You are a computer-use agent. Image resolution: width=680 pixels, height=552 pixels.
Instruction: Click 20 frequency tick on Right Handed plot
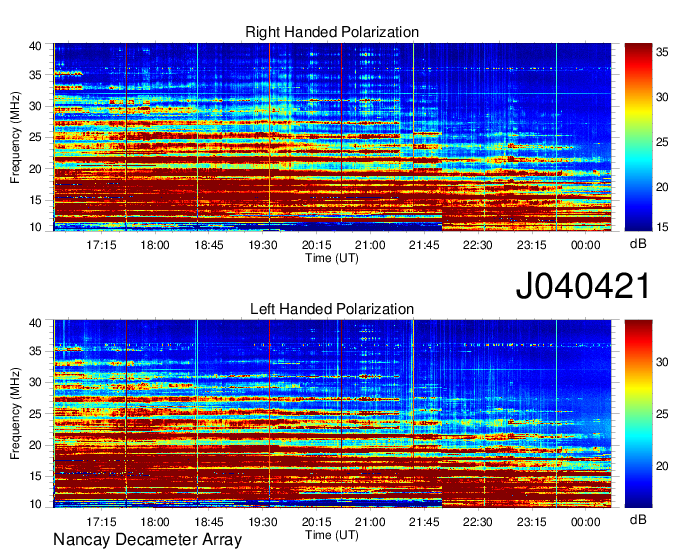tap(35, 169)
